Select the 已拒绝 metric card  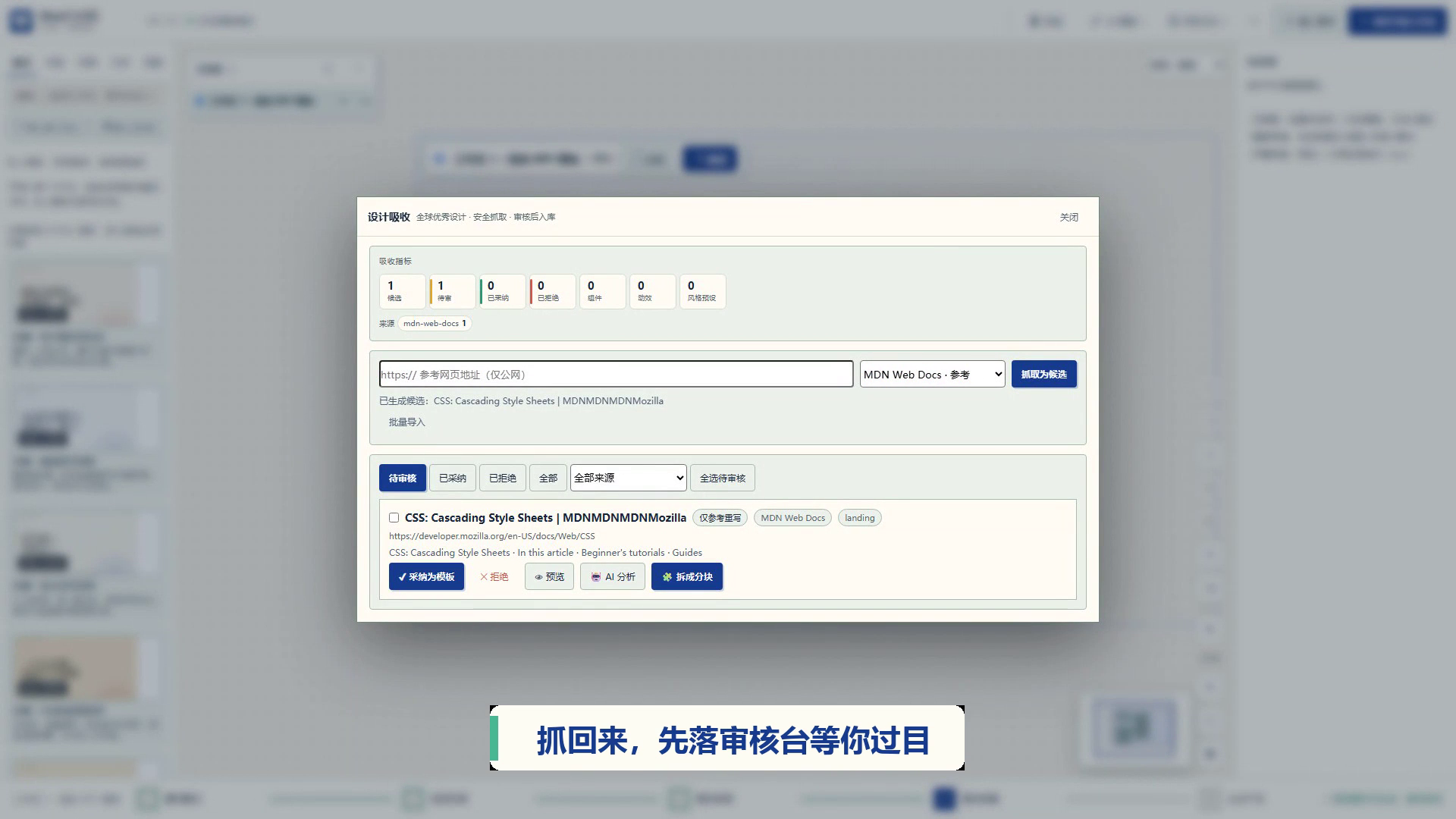point(552,291)
